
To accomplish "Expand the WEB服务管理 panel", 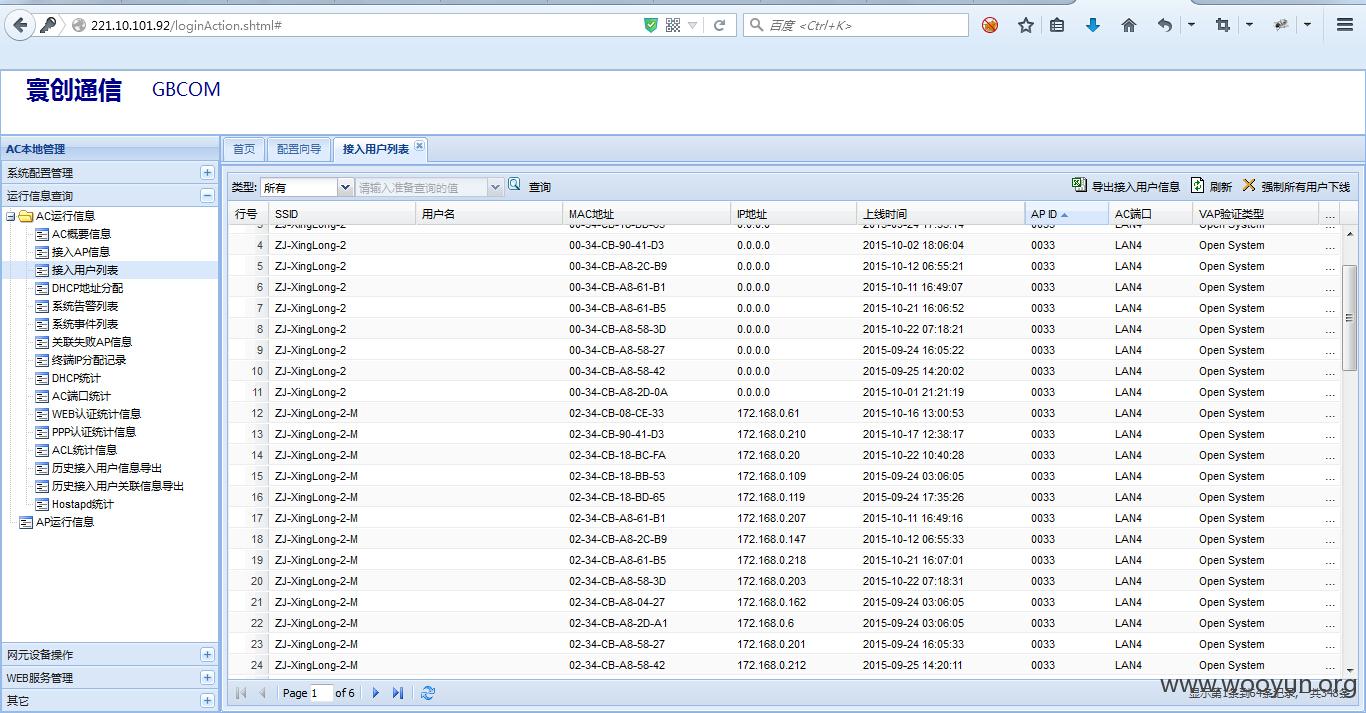I will coord(207,678).
